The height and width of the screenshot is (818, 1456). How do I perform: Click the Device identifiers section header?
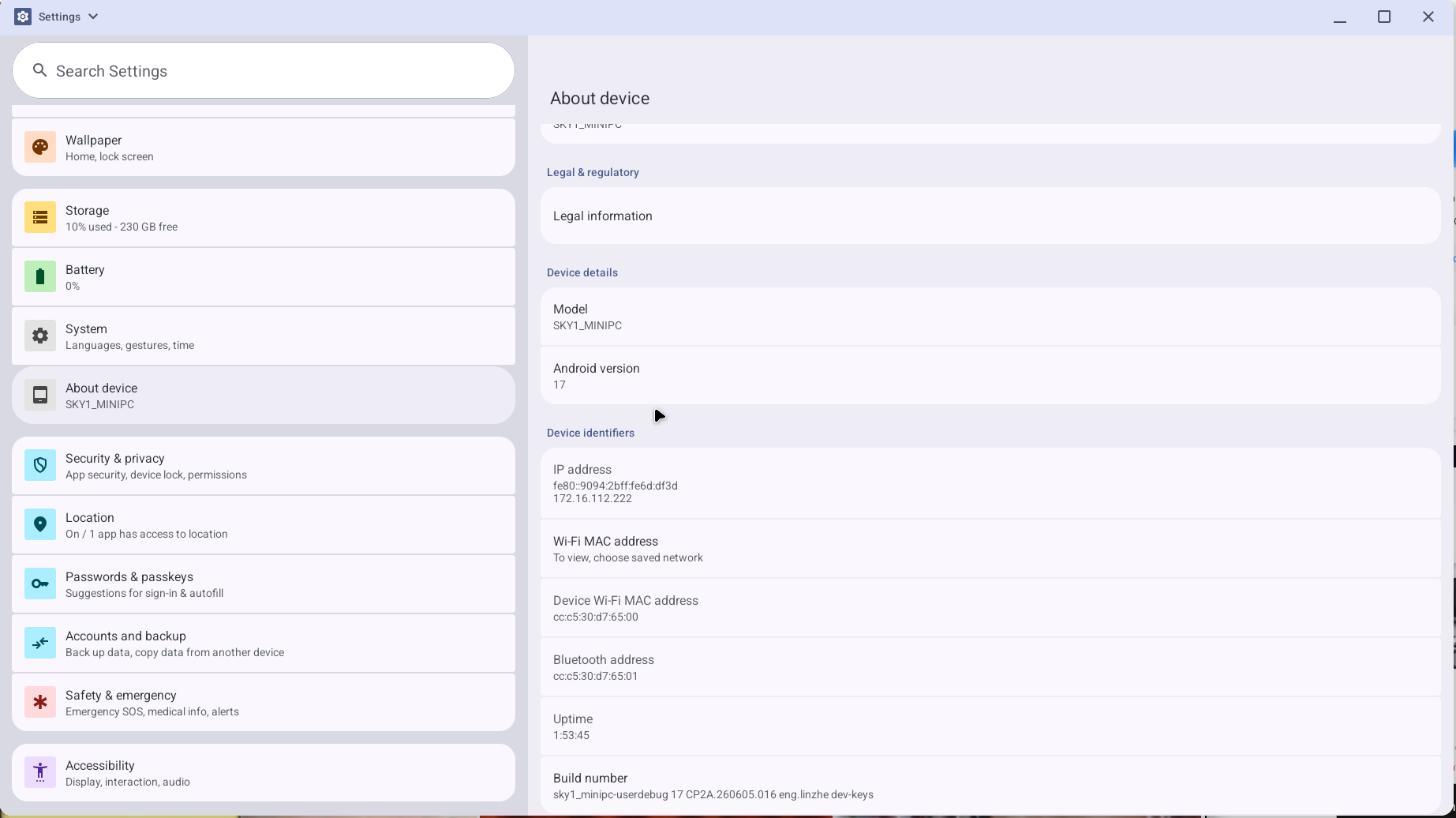click(x=590, y=433)
